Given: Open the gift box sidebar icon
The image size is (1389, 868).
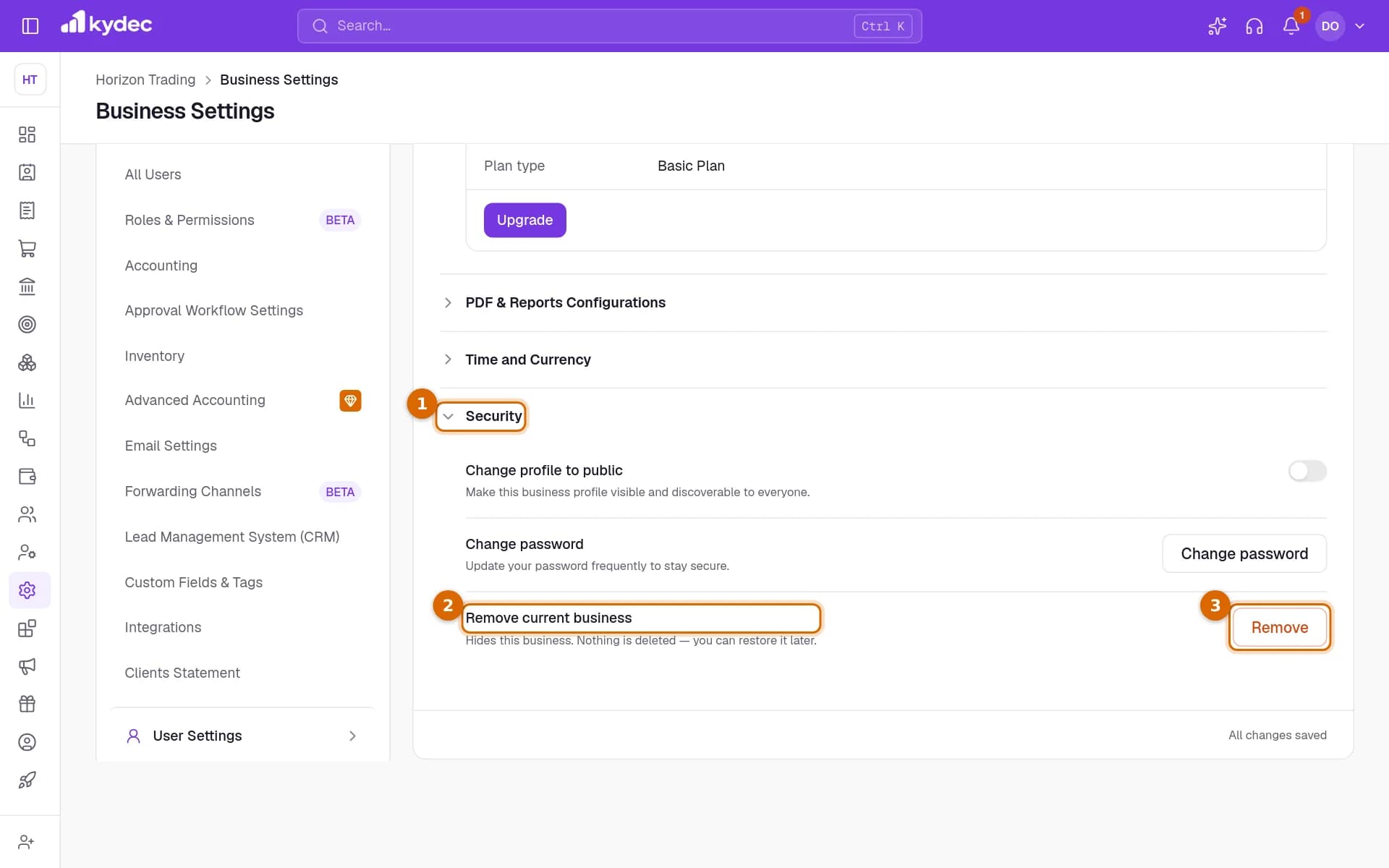Looking at the screenshot, I should click(x=27, y=704).
